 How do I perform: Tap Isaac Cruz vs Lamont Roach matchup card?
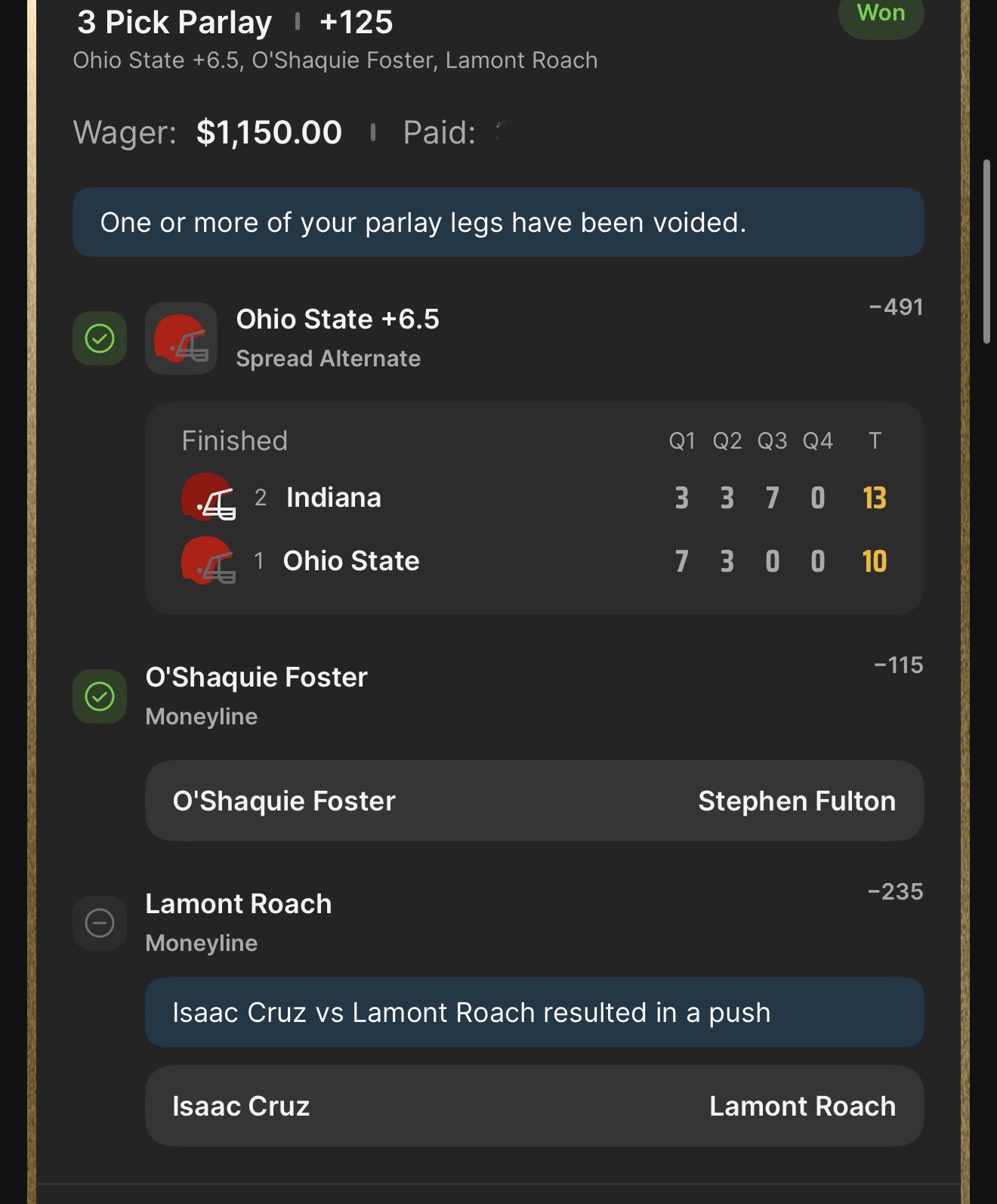point(534,1106)
